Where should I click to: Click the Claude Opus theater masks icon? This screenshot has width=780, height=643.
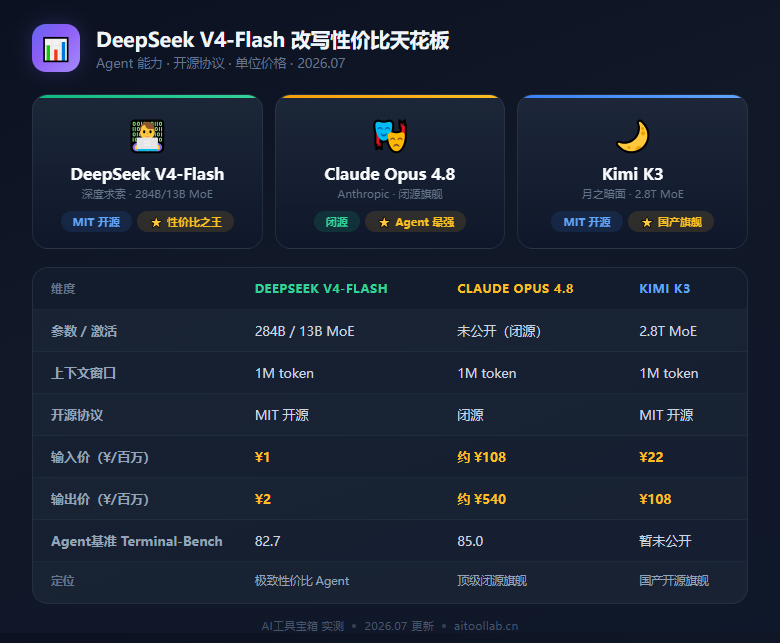pos(390,135)
